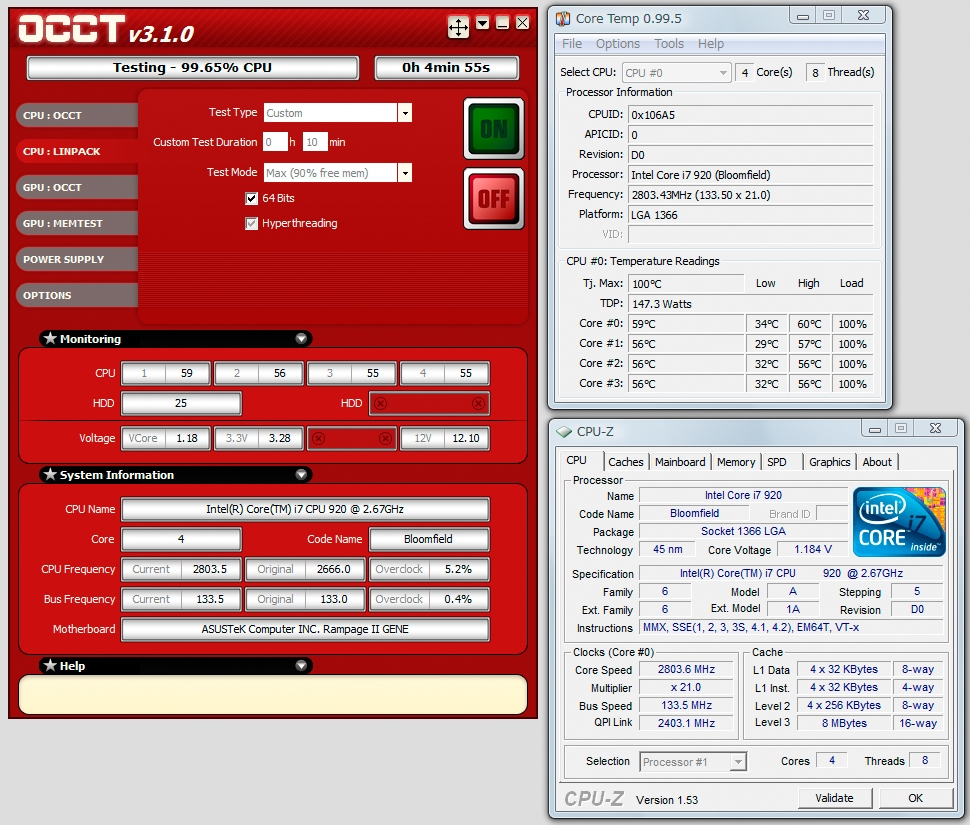This screenshot has height=825, width=970.
Task: Open the Options menu in Core Temp
Action: [618, 44]
